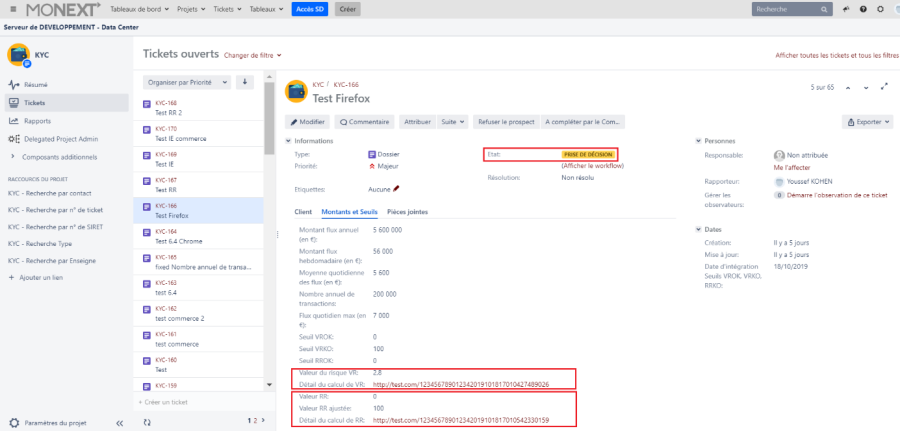The height and width of the screenshot is (431, 900).
Task: Go to next ticket with down chevron
Action: (866, 87)
